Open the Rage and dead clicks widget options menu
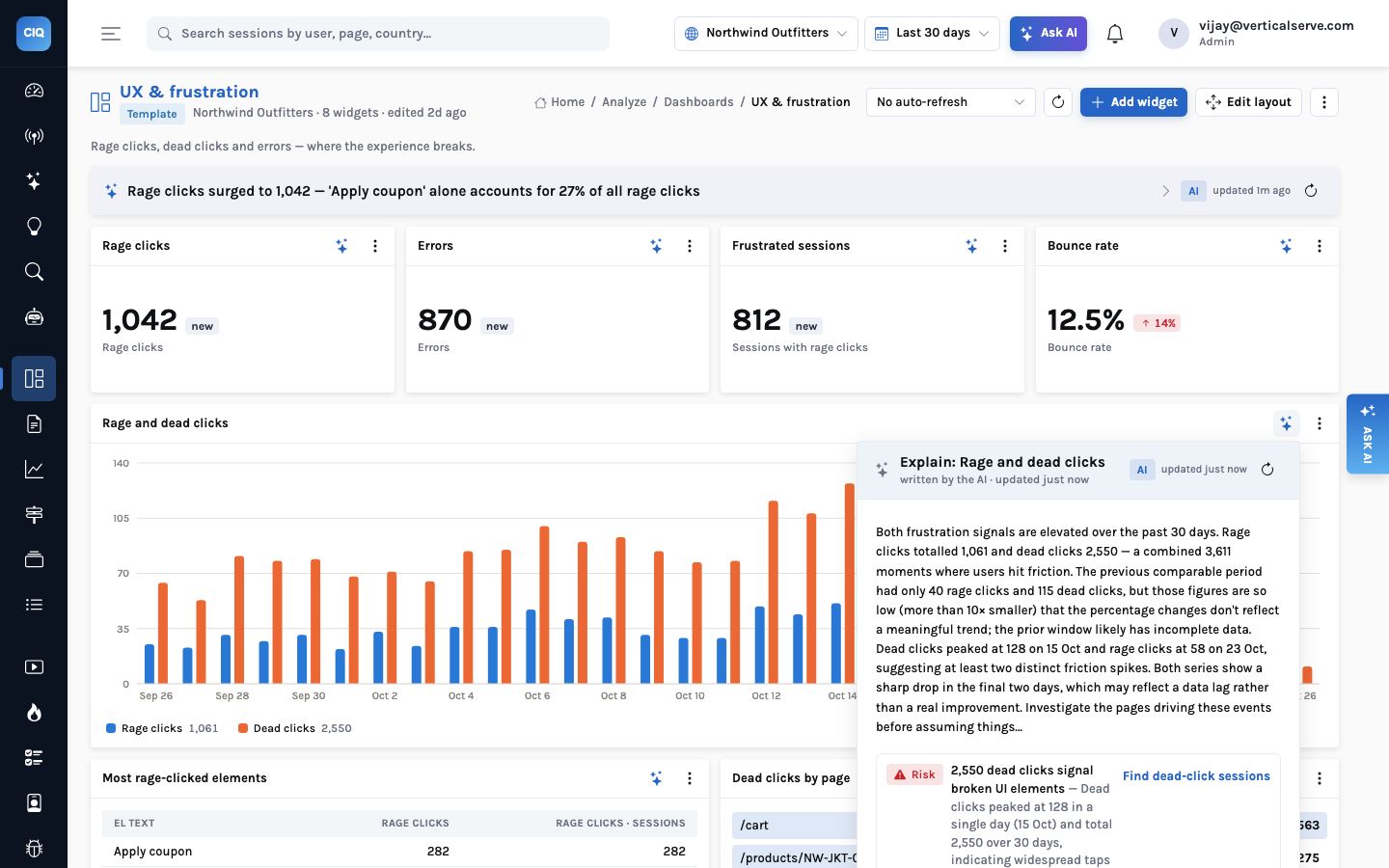The width and height of the screenshot is (1389, 868). pos(1320,423)
